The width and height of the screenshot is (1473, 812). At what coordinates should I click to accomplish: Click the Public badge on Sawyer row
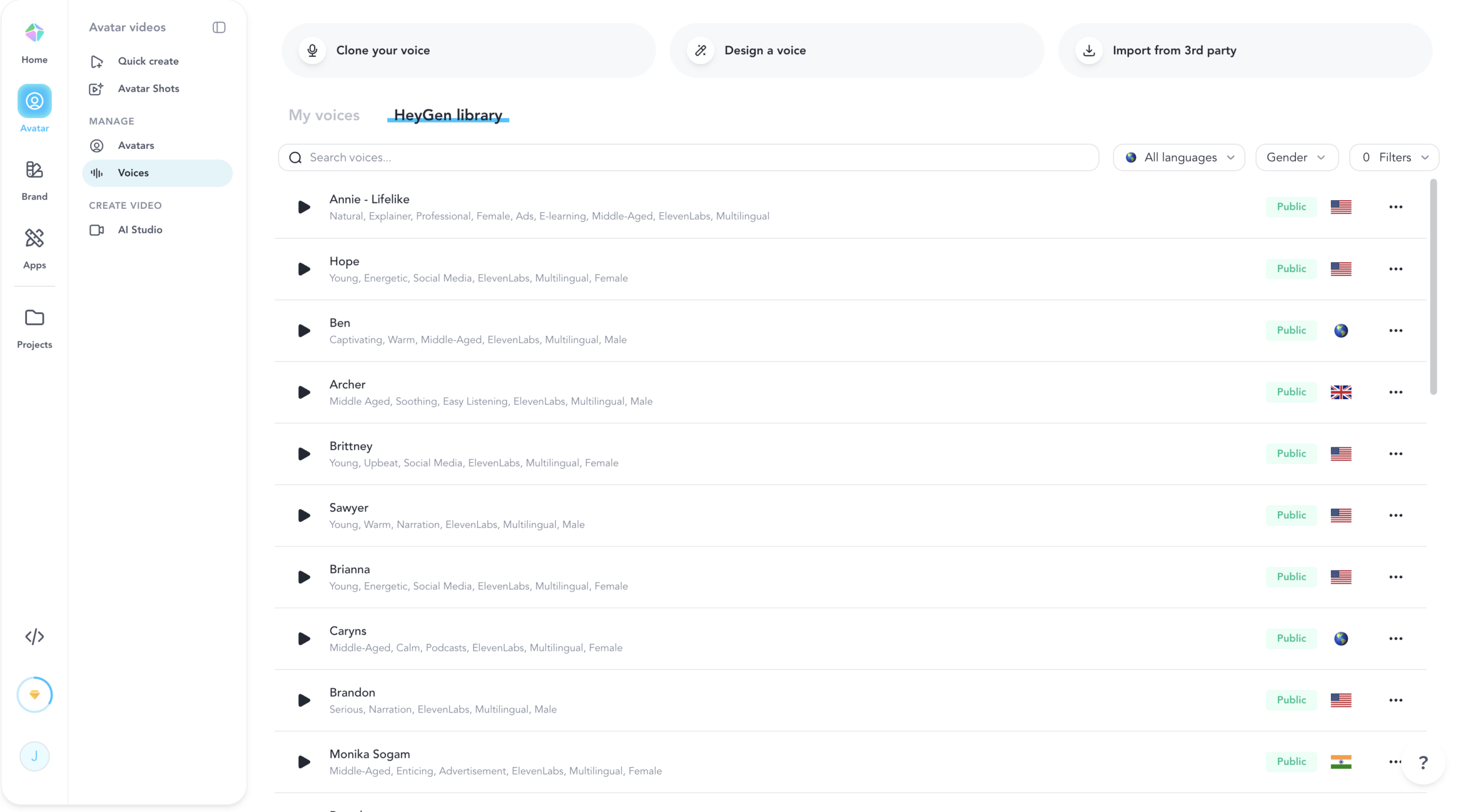pyautogui.click(x=1291, y=515)
